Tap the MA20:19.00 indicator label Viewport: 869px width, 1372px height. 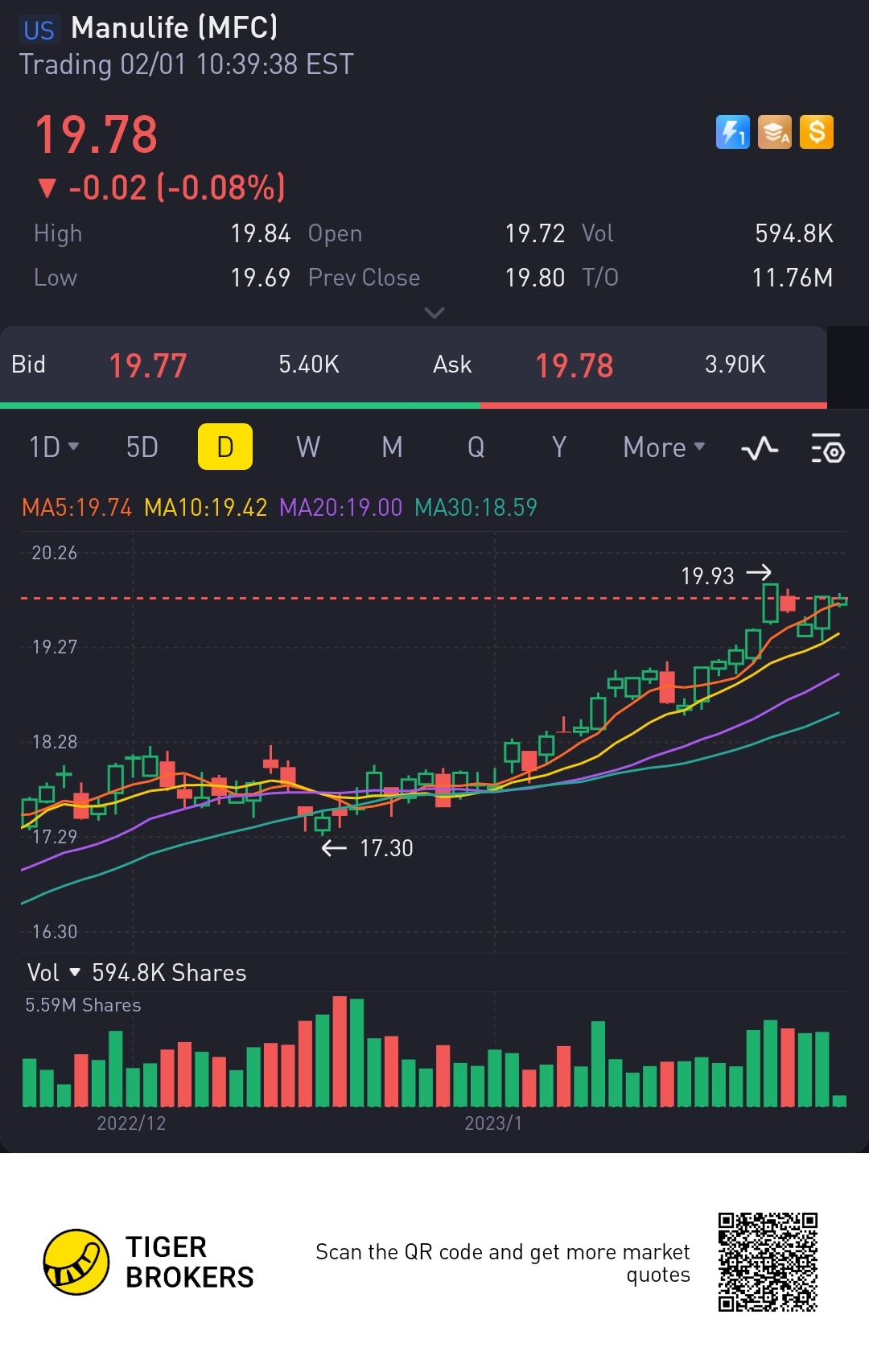(x=340, y=507)
